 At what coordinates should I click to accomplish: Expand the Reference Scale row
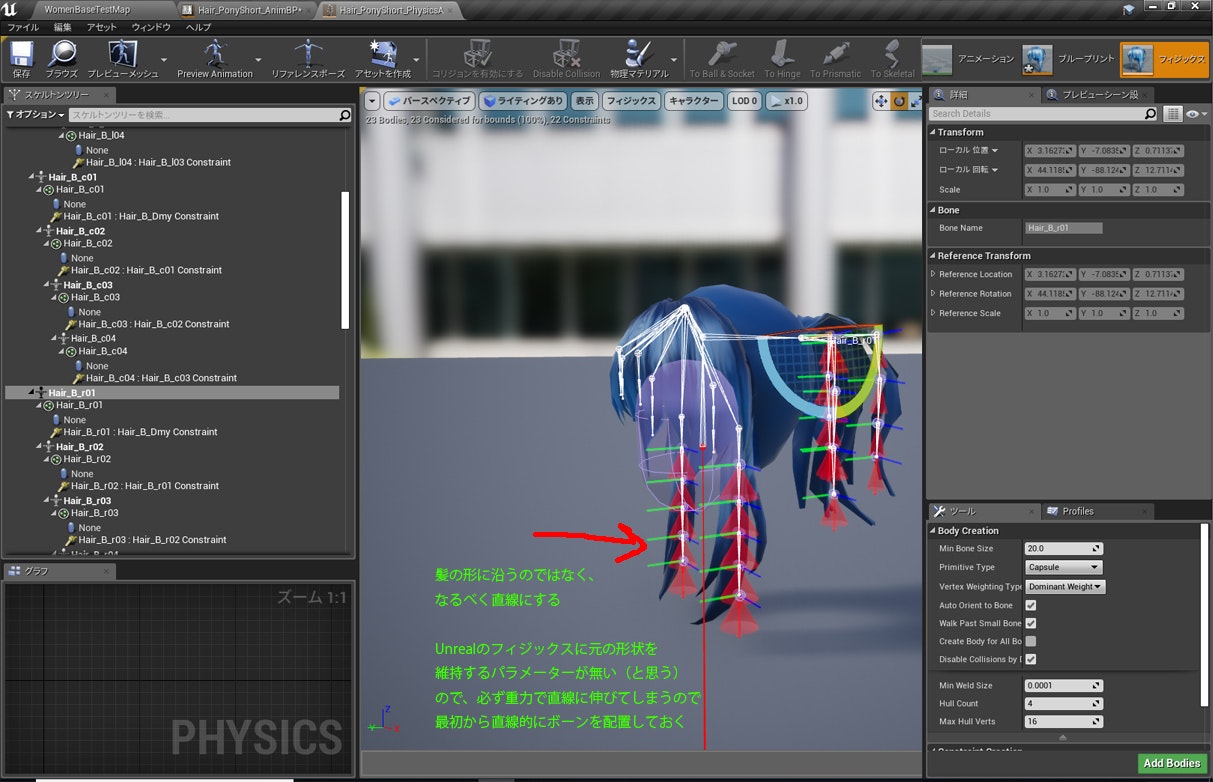coord(933,313)
